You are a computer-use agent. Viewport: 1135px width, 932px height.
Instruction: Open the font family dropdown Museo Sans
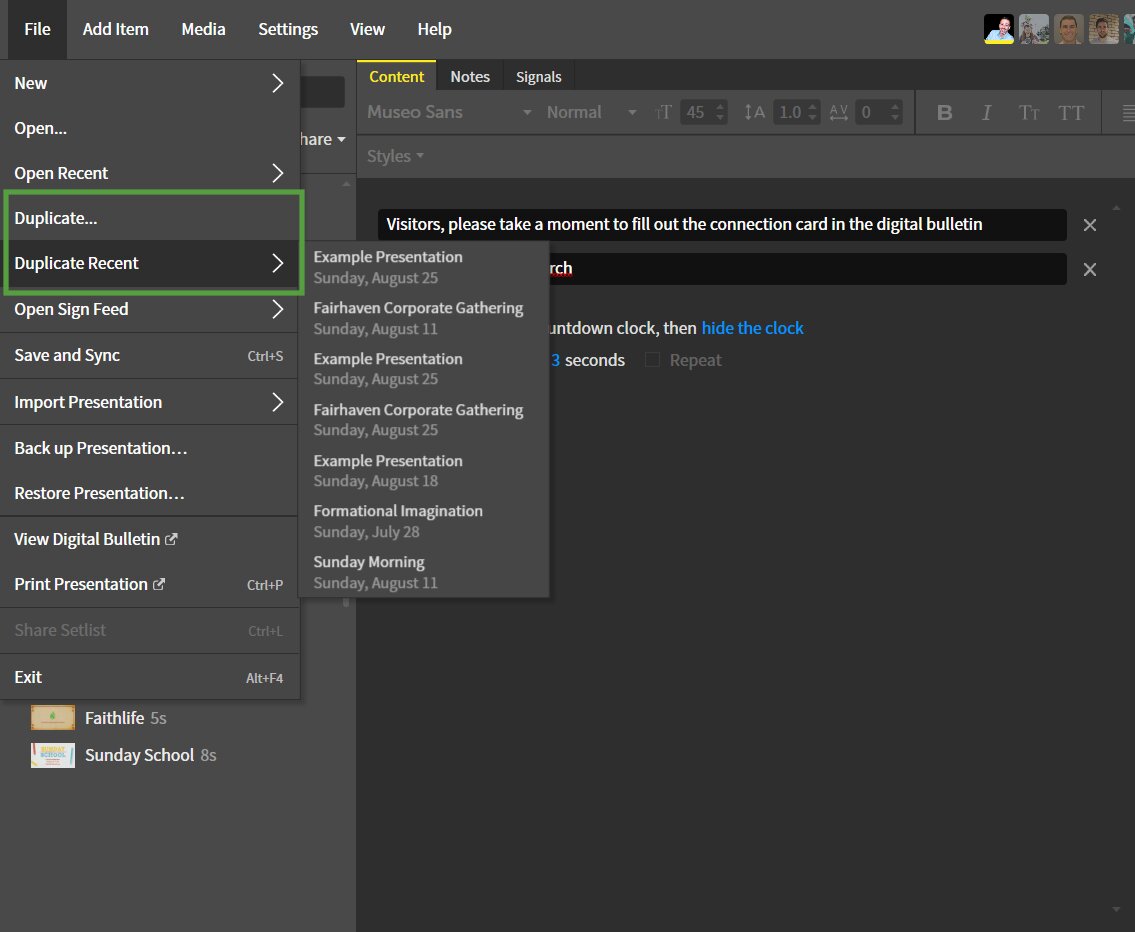click(x=449, y=113)
